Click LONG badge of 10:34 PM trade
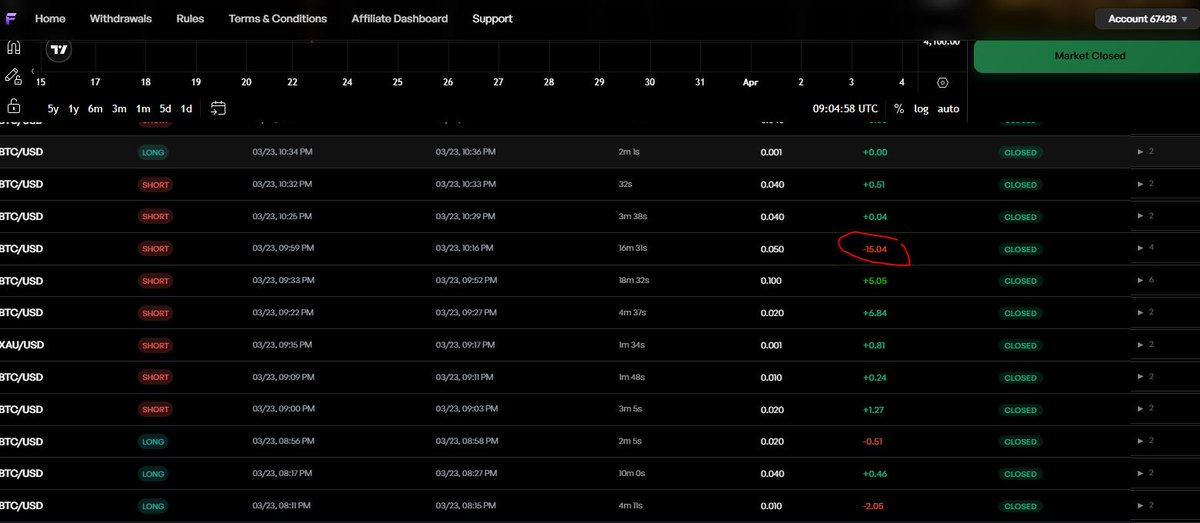Image resolution: width=1200 pixels, height=523 pixels. 154,153
